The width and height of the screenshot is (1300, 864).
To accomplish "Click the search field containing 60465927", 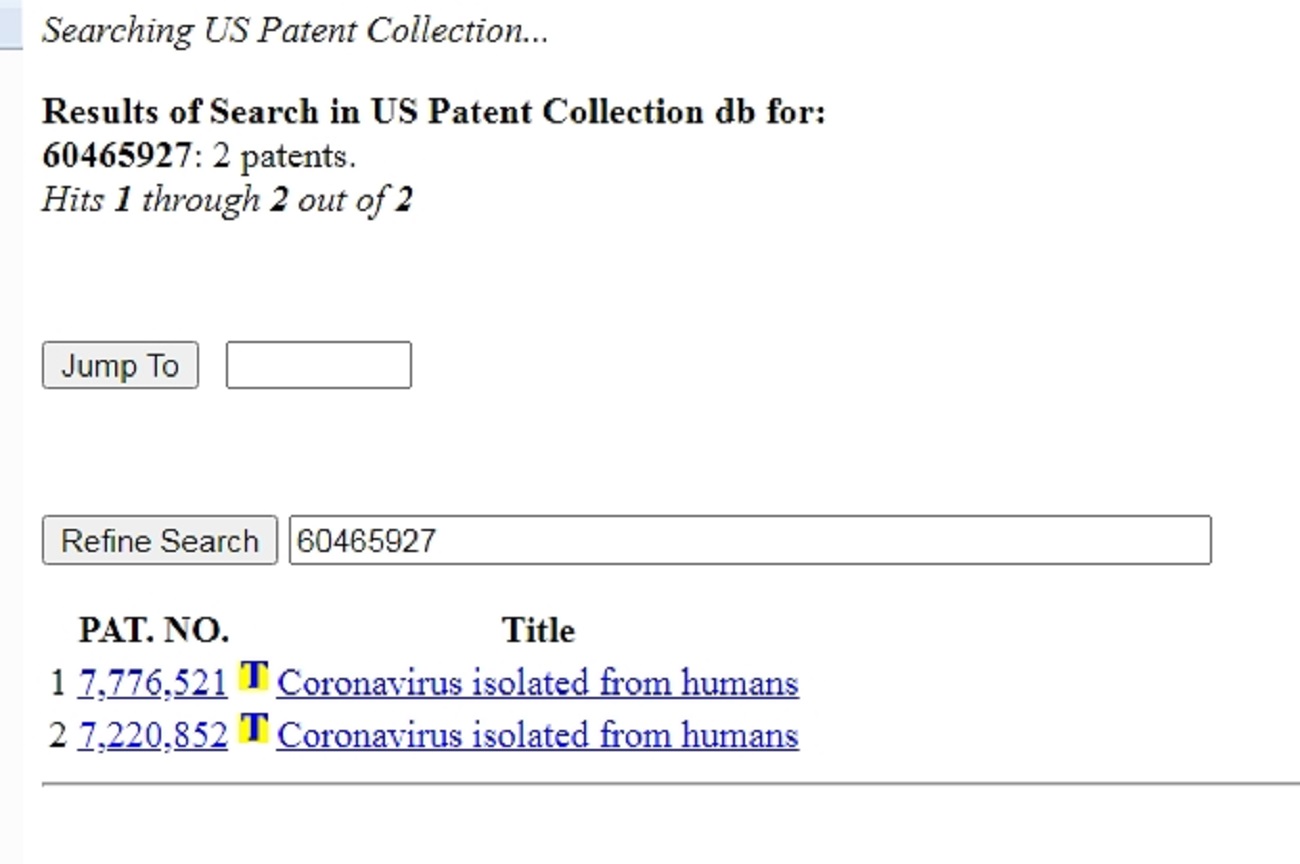I will [x=750, y=540].
